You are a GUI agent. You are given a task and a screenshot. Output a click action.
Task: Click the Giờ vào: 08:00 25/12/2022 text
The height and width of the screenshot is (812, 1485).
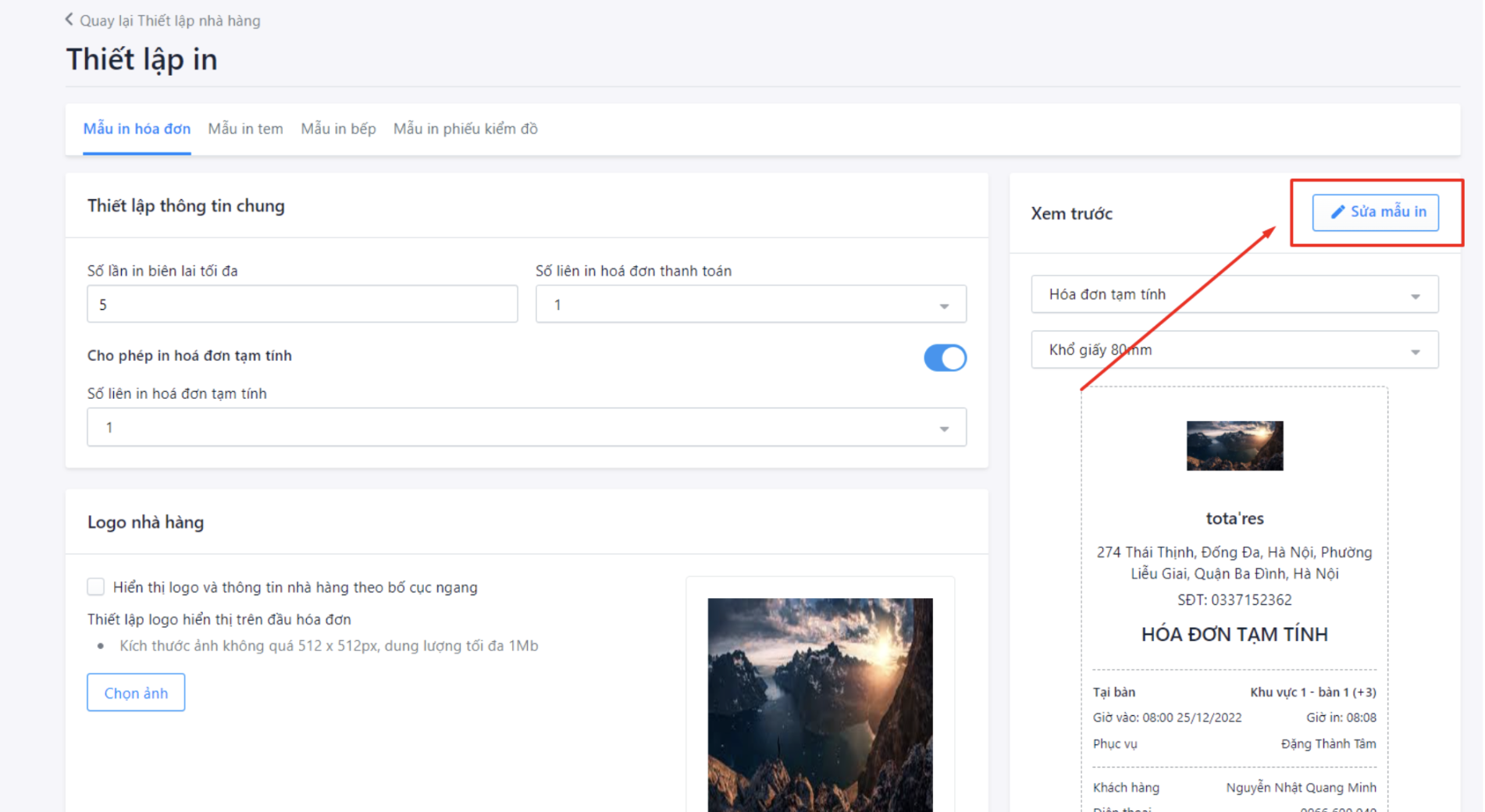point(1166,718)
